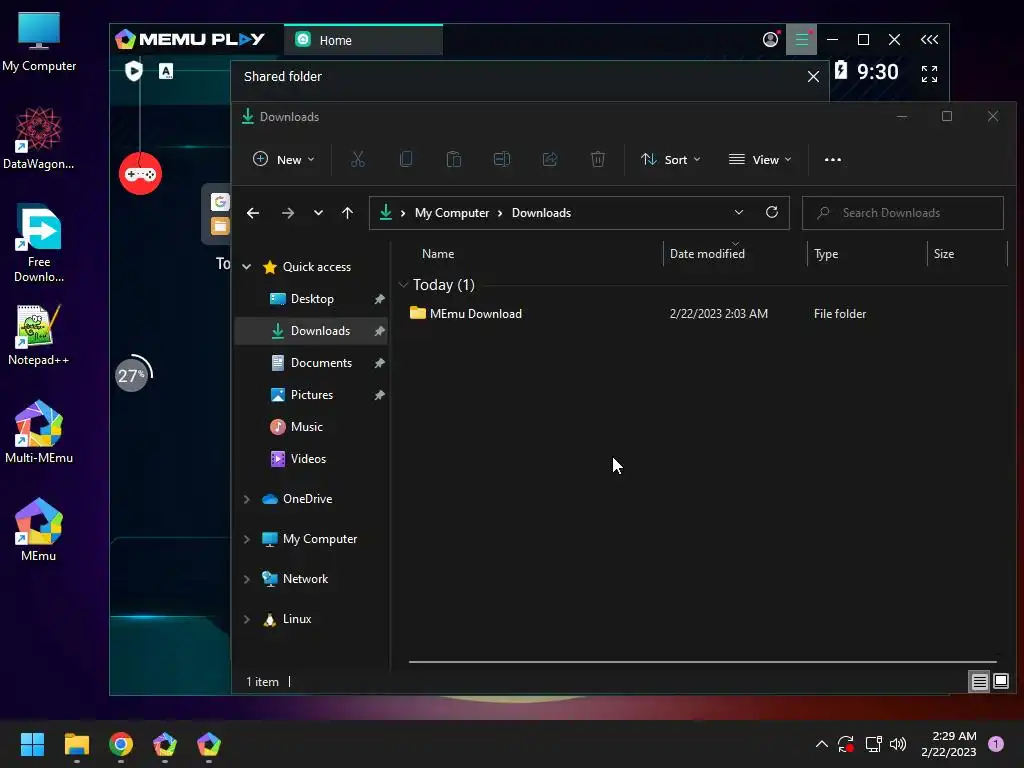Go back with the left arrow

click(x=253, y=213)
